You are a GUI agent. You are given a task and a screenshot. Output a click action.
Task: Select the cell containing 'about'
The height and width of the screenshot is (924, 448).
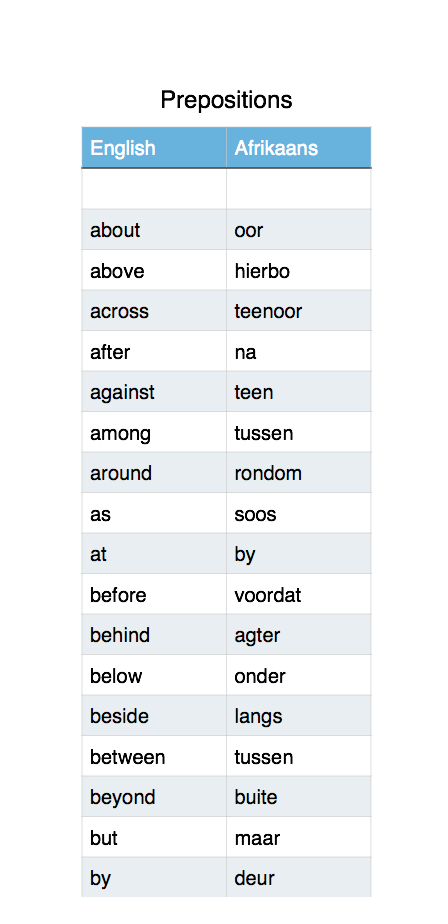pyautogui.click(x=154, y=229)
